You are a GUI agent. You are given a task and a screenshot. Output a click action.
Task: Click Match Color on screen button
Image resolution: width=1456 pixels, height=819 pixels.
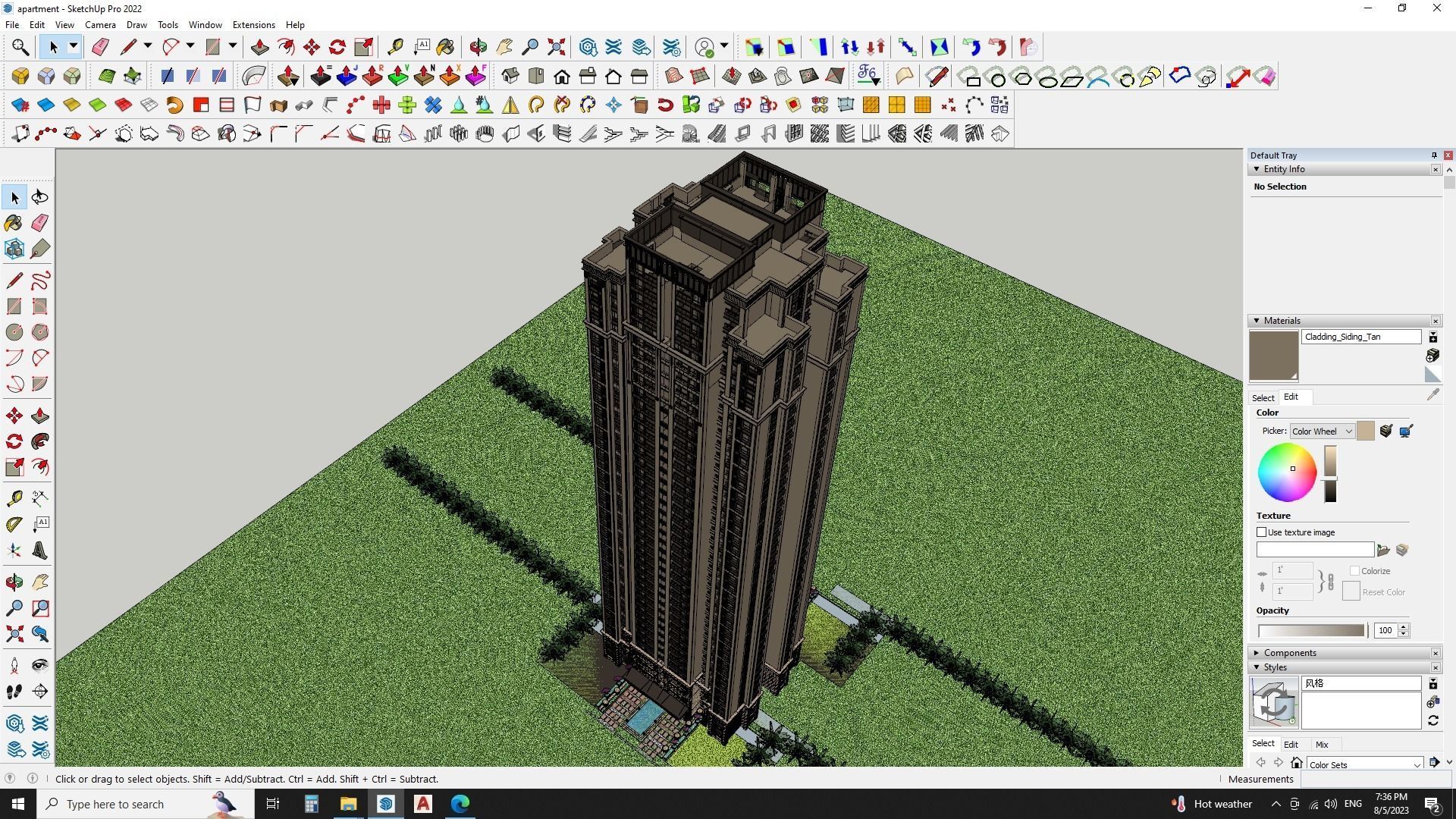coord(1406,431)
